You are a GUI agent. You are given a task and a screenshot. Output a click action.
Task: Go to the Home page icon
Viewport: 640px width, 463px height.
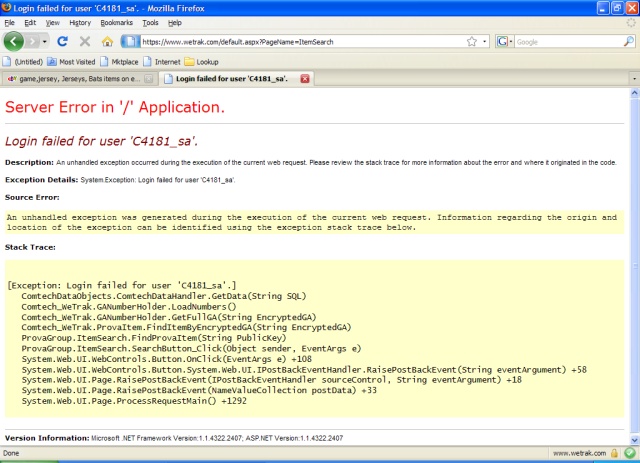107,41
